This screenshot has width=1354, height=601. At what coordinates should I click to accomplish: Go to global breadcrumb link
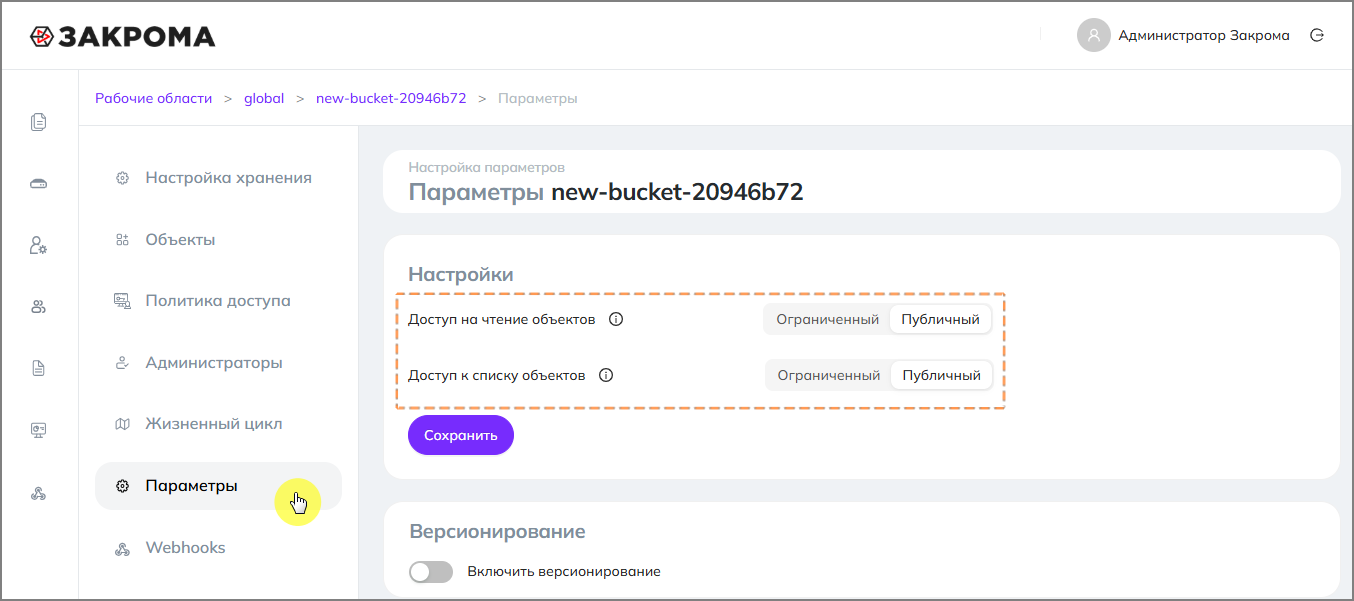(264, 98)
